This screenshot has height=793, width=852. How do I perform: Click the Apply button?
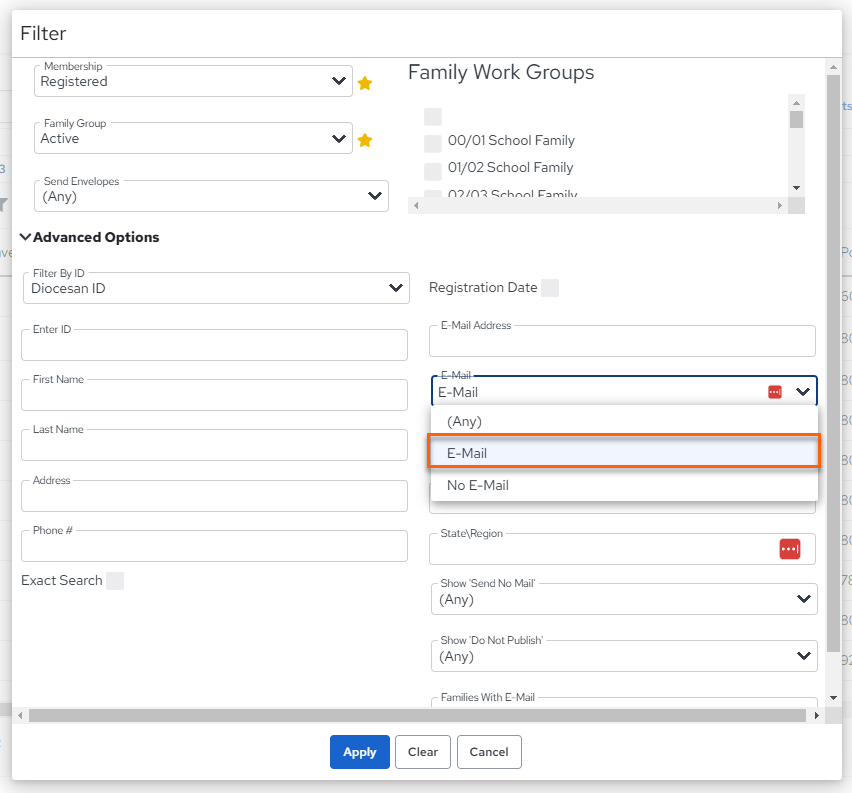click(360, 752)
